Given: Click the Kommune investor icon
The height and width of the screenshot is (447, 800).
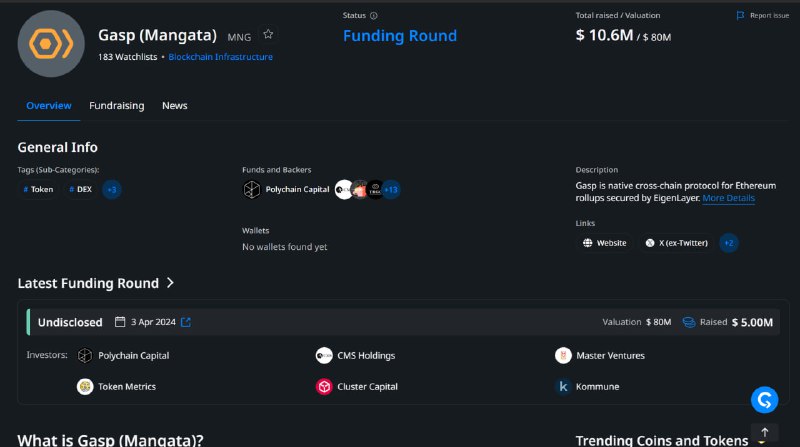Looking at the screenshot, I should click(563, 386).
